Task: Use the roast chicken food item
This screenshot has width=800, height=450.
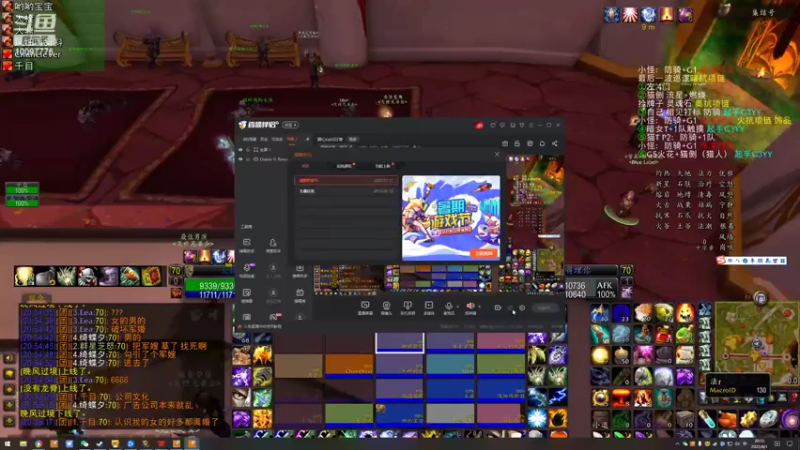Action: (727, 419)
